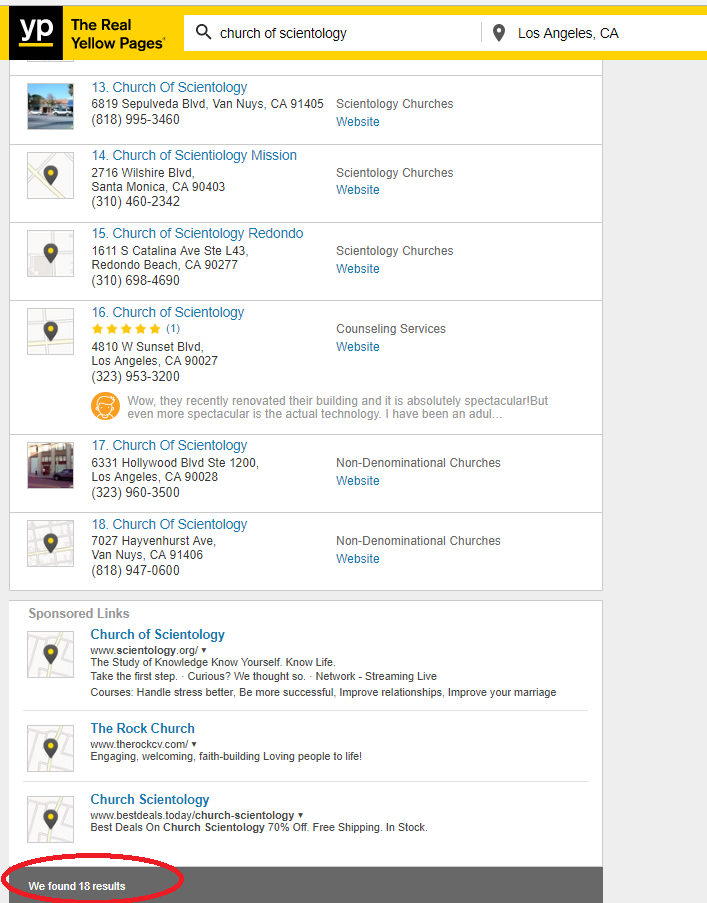The height and width of the screenshot is (903, 707).
Task: Click the Los Angeles, CA location field
Action: (595, 33)
